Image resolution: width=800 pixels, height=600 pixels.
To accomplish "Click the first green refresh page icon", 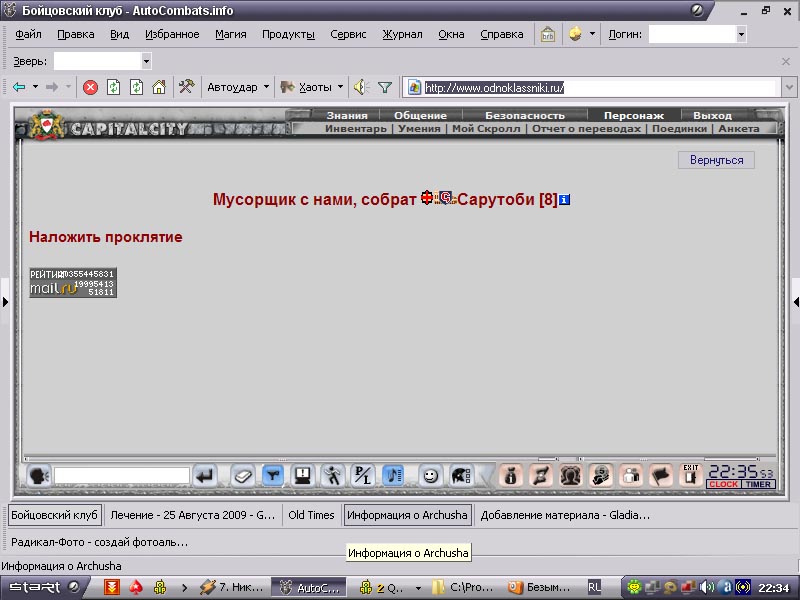I will (113, 87).
